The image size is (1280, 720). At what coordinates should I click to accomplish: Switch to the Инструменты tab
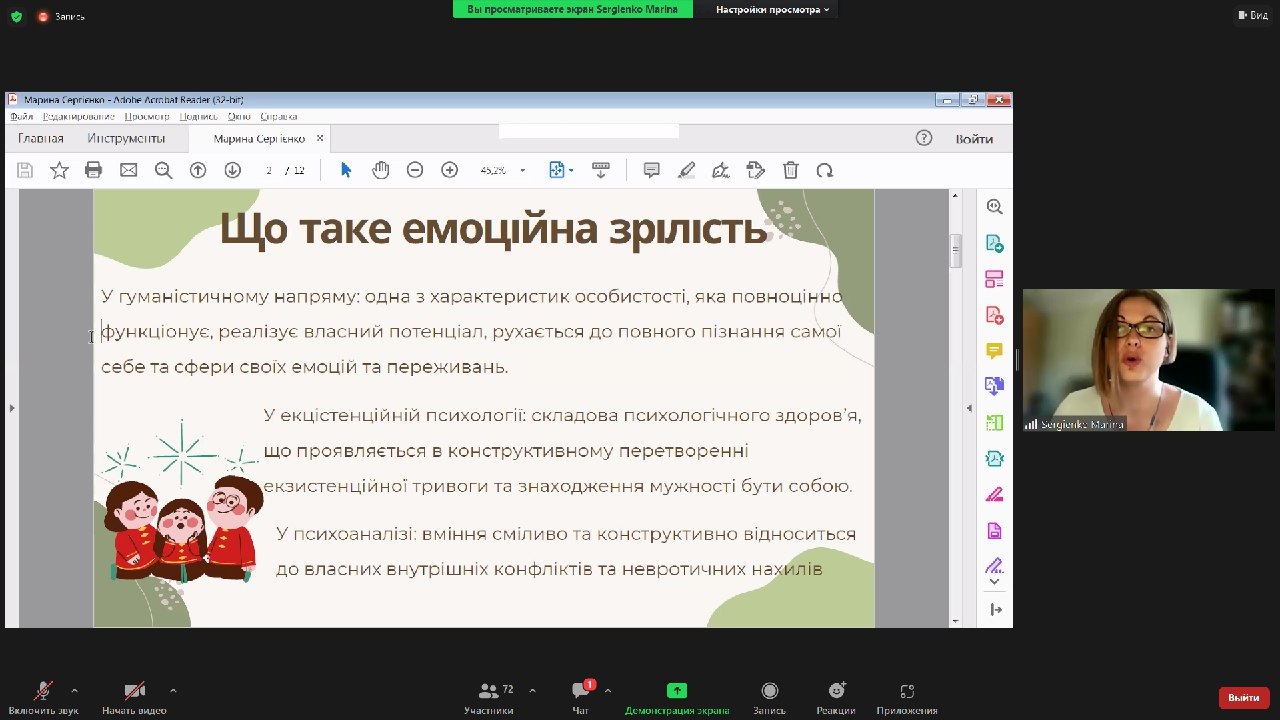[126, 139]
